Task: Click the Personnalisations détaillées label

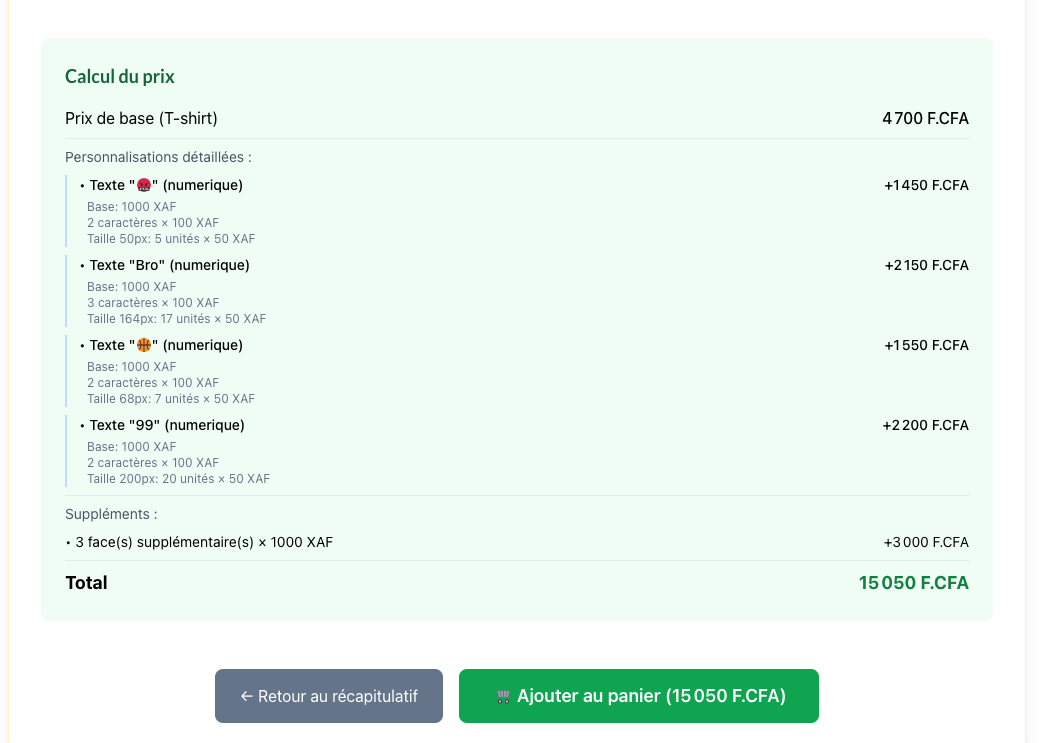Action: tap(158, 157)
